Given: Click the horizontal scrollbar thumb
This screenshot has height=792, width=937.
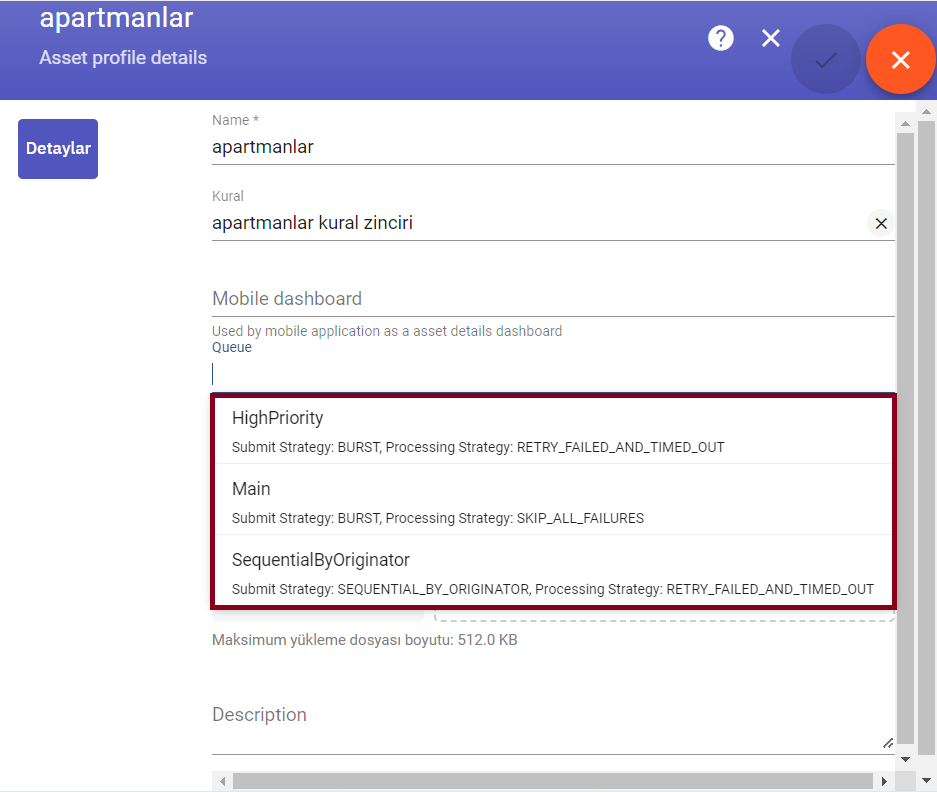Looking at the screenshot, I should tap(553, 781).
